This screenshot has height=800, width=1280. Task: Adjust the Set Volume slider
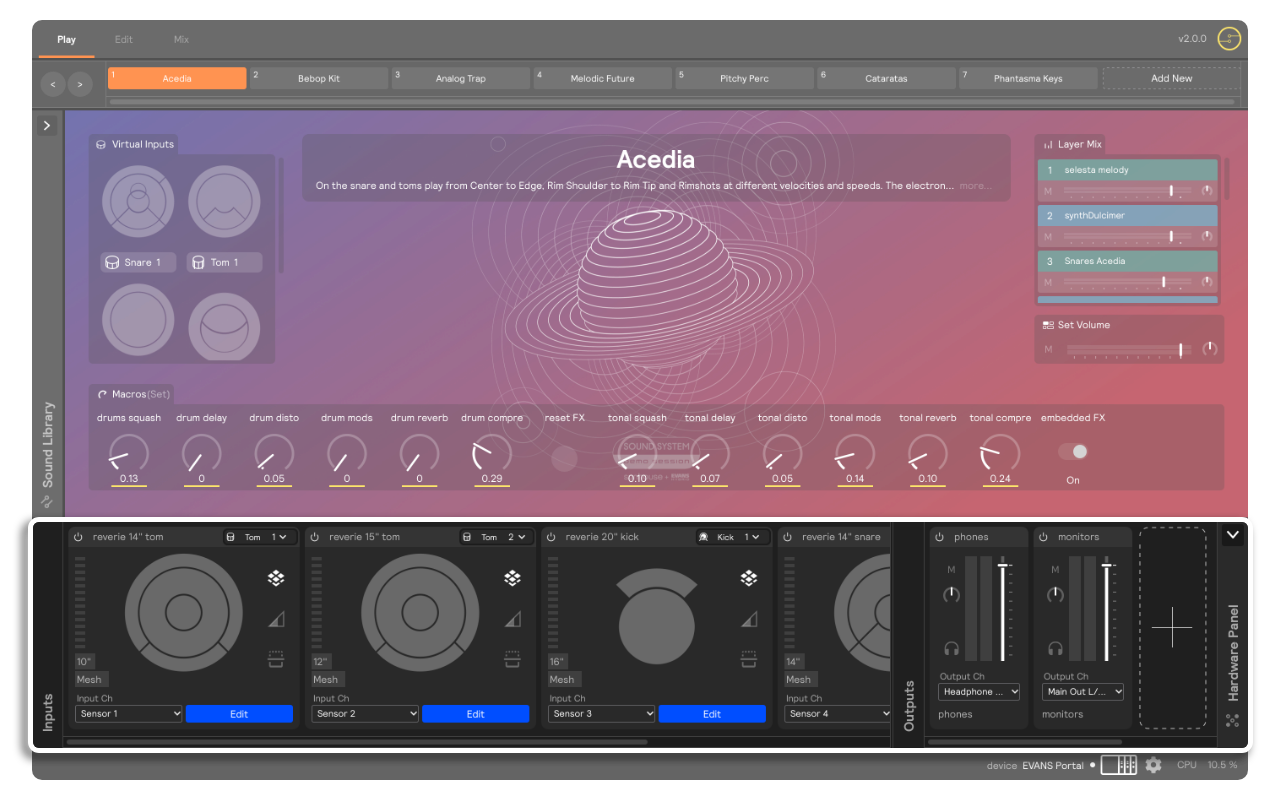(1128, 350)
